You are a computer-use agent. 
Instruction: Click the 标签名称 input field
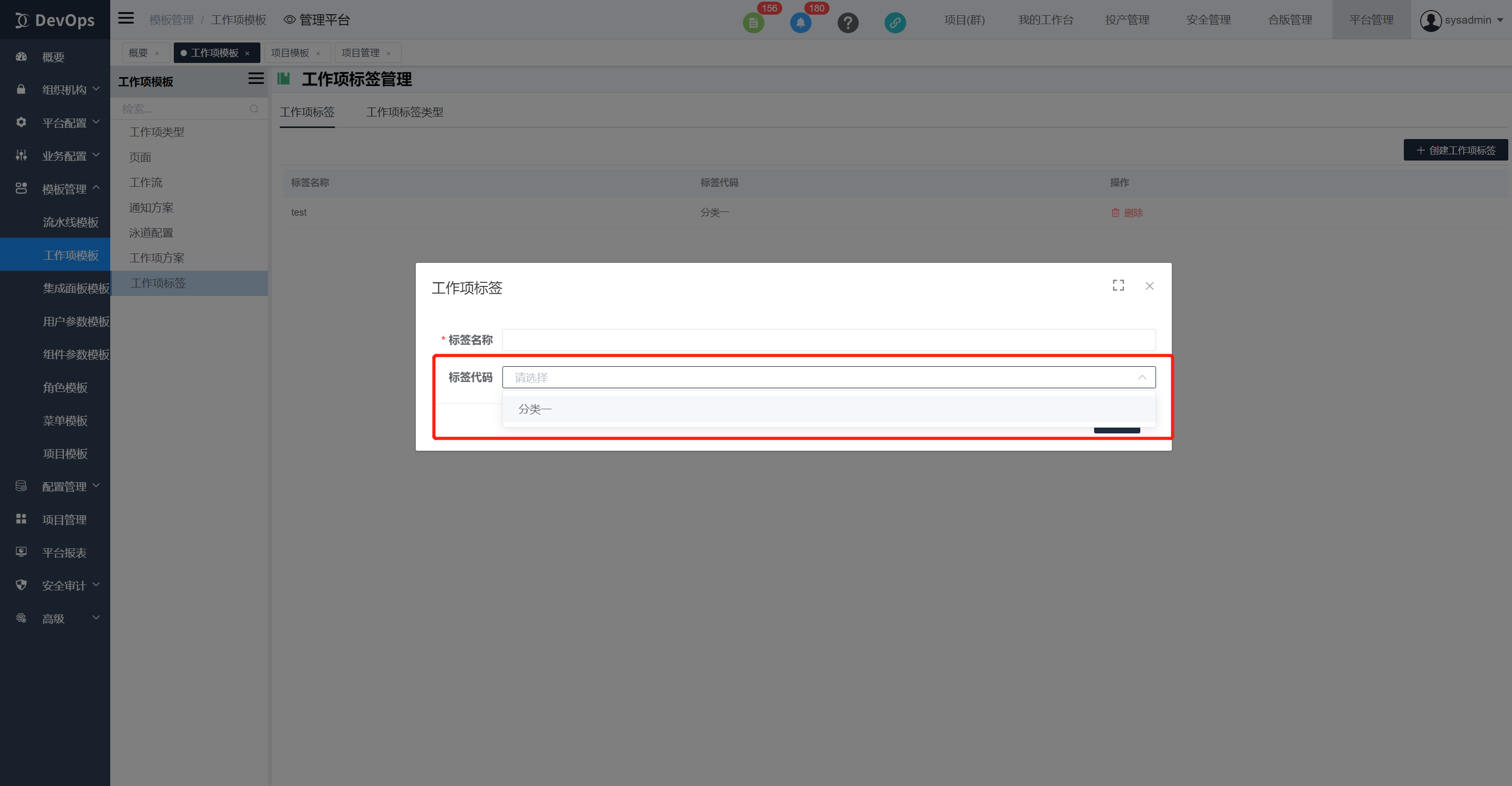pos(828,340)
